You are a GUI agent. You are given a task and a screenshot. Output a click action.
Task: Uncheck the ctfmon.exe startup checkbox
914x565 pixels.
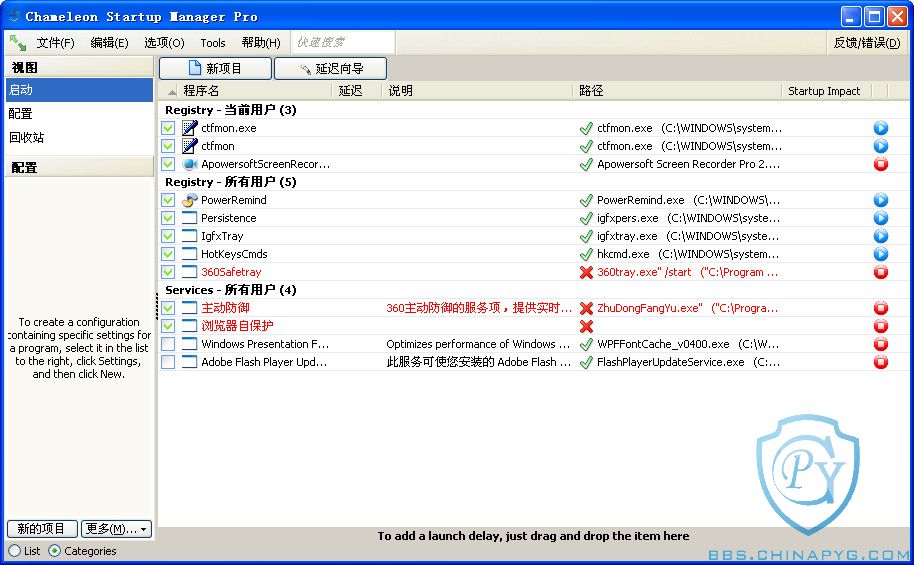coord(168,128)
